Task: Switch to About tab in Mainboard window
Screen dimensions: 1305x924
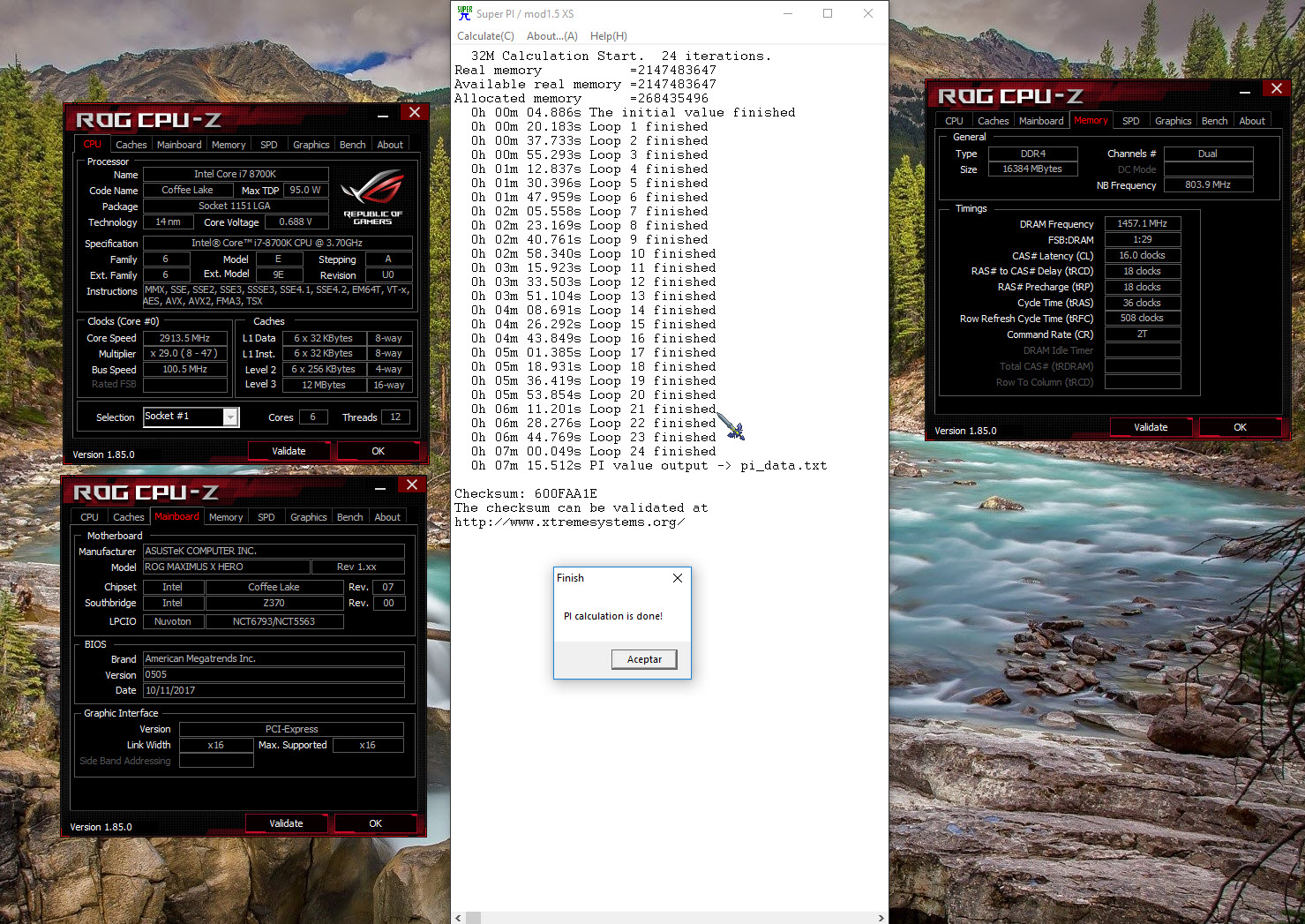Action: [387, 517]
